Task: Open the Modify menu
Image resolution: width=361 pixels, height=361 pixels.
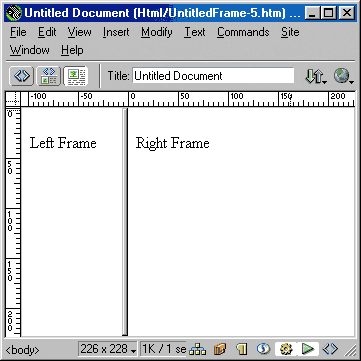Action: [x=157, y=32]
